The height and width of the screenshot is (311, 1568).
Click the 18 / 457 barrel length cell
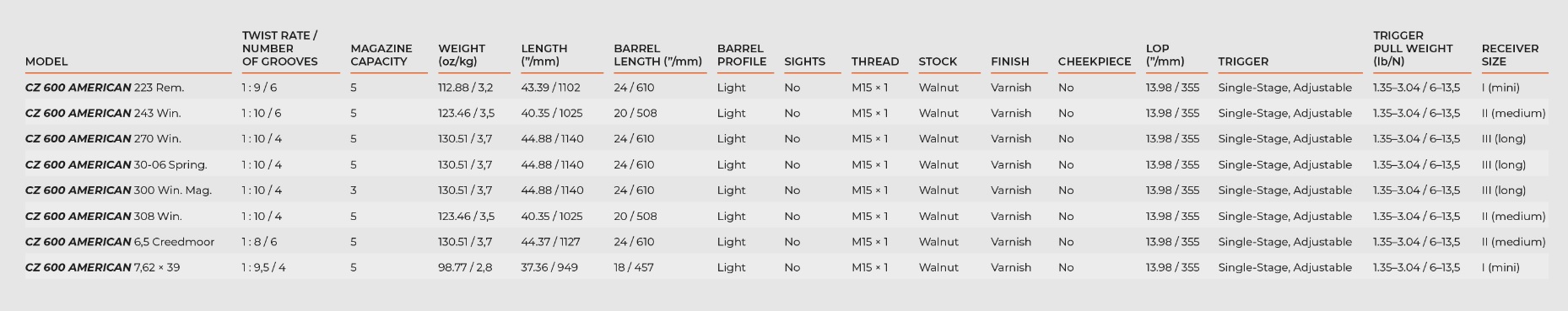coord(633,268)
